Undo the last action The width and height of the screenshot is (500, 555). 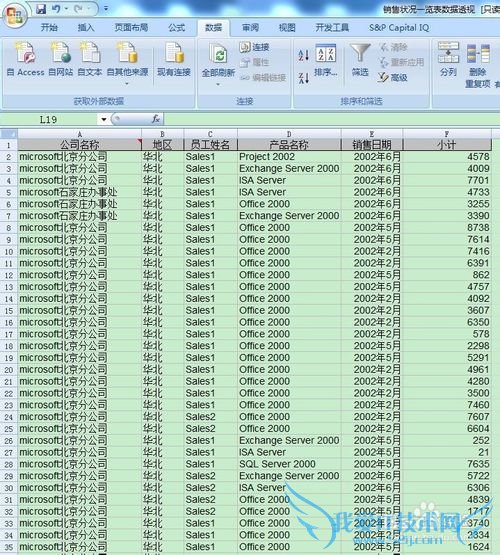click(x=56, y=9)
